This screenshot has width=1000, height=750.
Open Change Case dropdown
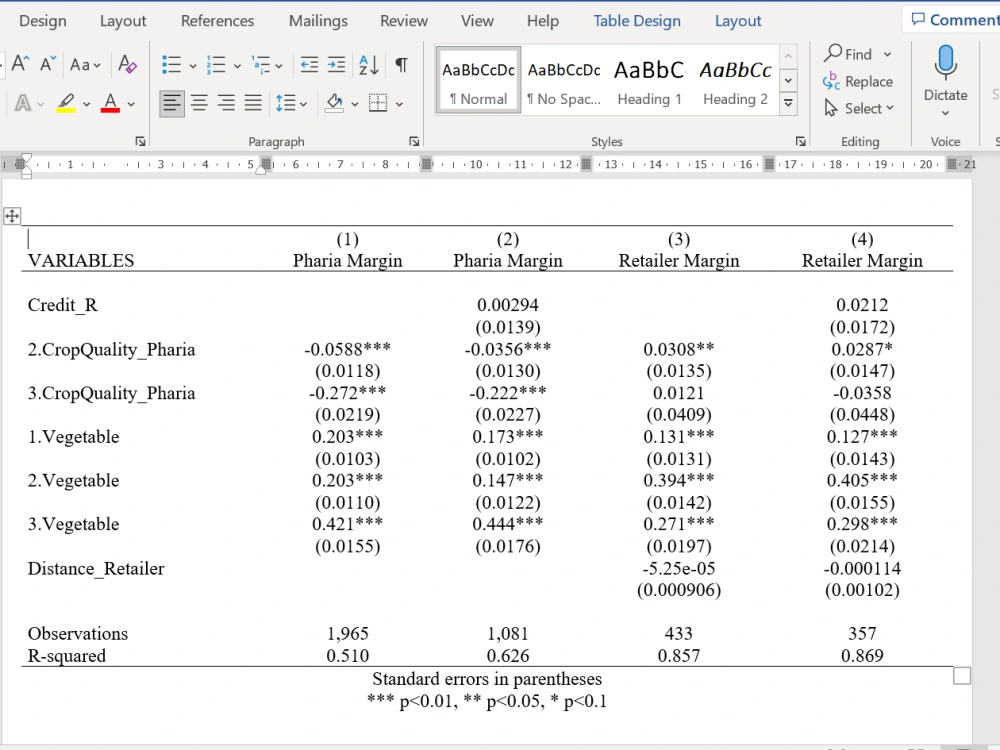click(x=85, y=64)
